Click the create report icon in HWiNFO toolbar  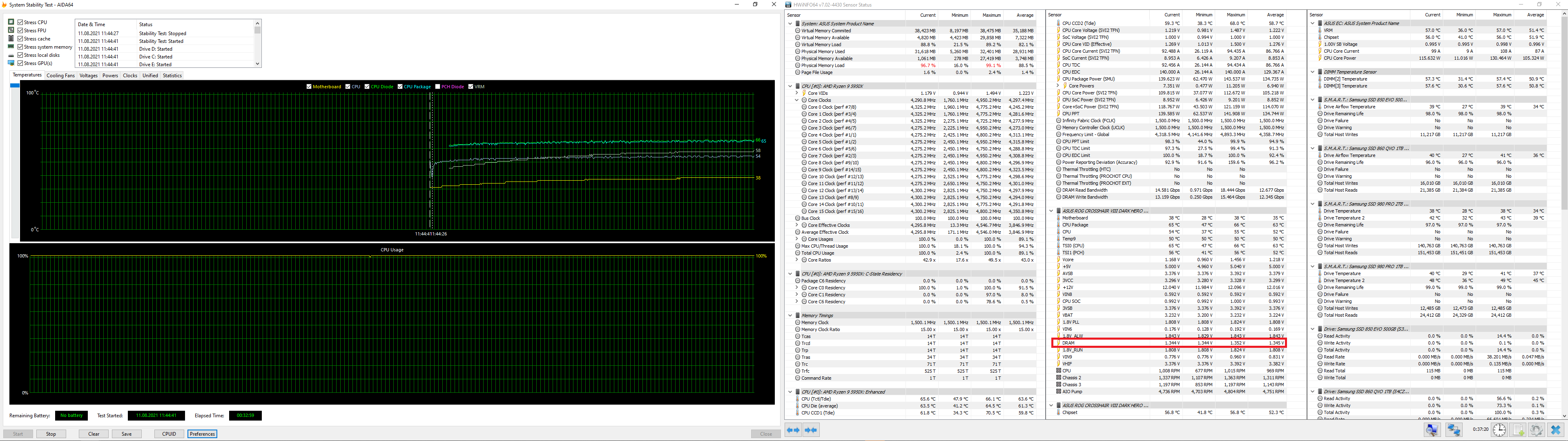click(1518, 430)
